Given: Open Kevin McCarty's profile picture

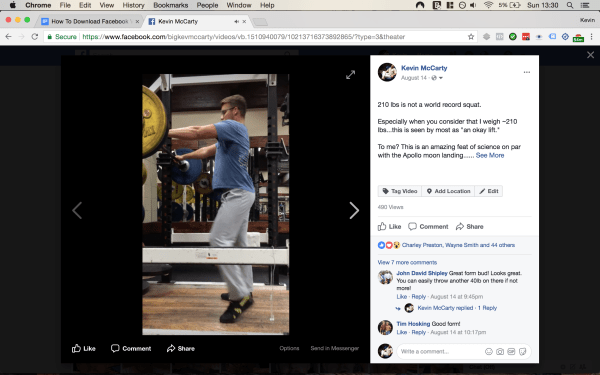Looking at the screenshot, I should pos(387,72).
